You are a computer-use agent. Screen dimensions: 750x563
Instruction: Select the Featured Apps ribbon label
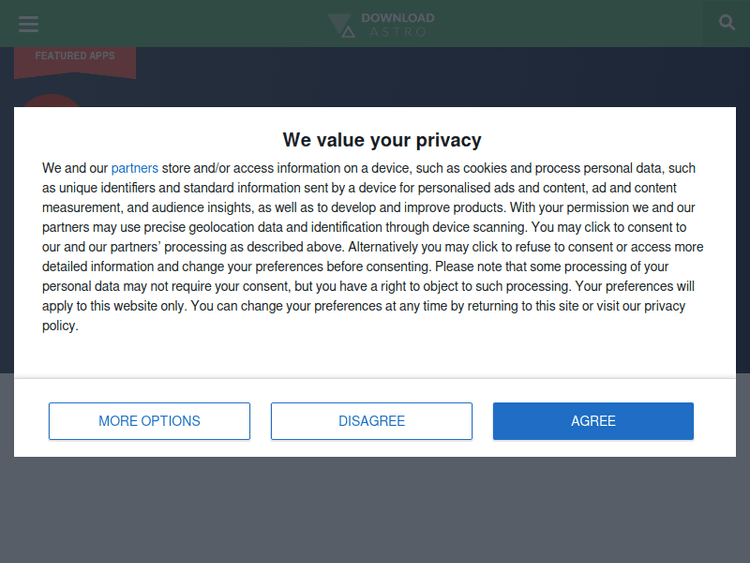(75, 56)
